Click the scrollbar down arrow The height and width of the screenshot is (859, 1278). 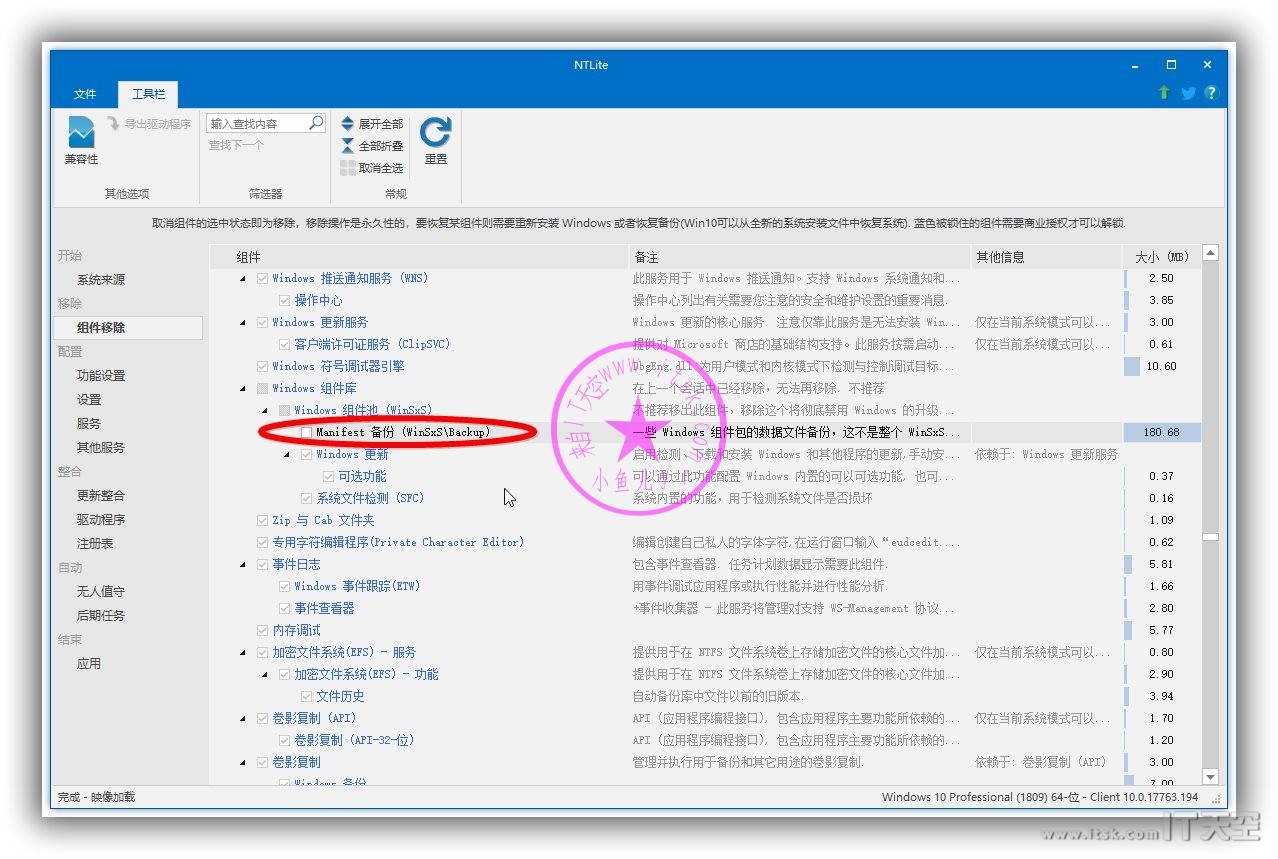[x=1211, y=777]
